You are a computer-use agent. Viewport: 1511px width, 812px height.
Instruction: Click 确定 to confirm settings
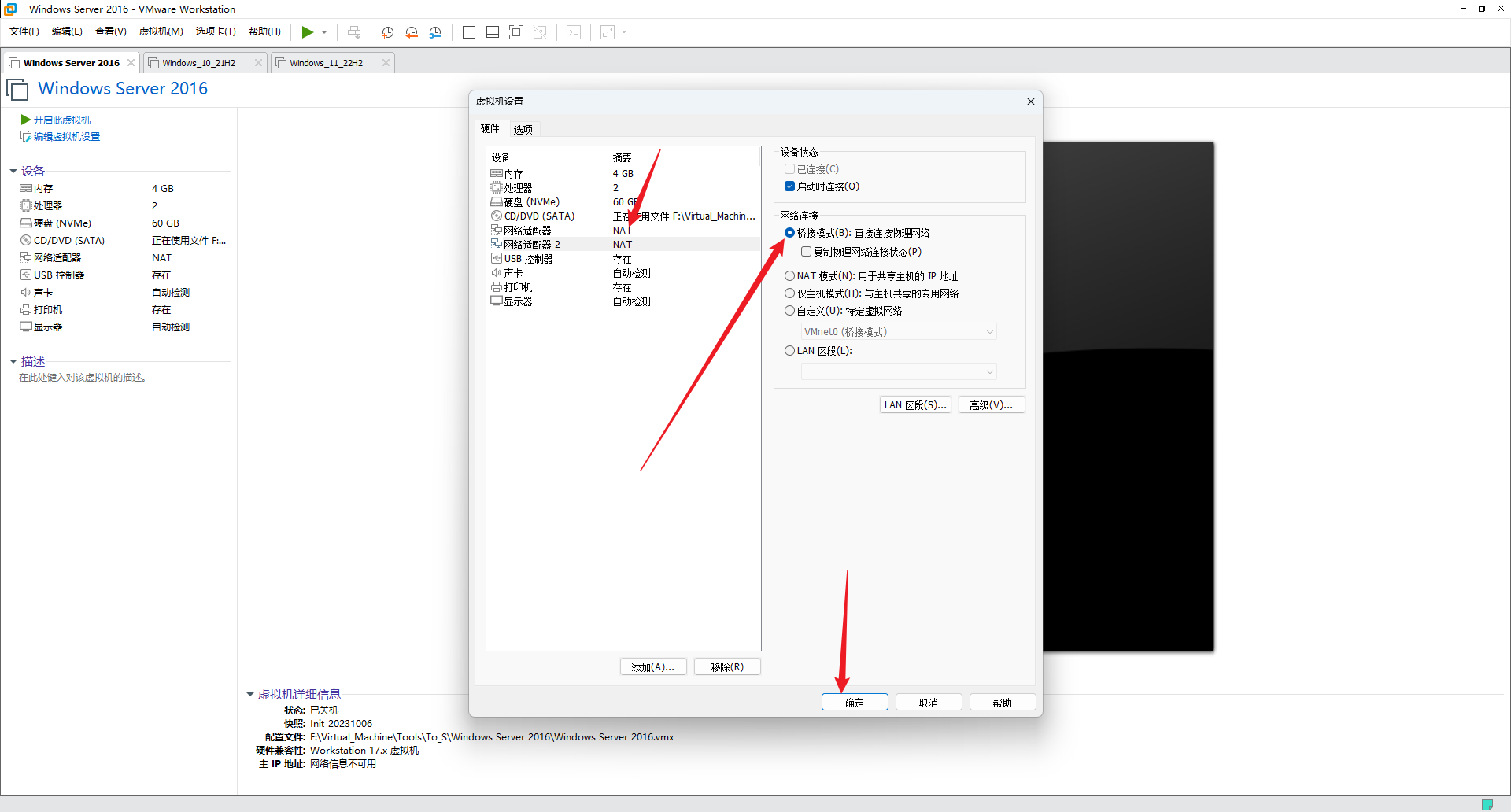(x=855, y=703)
